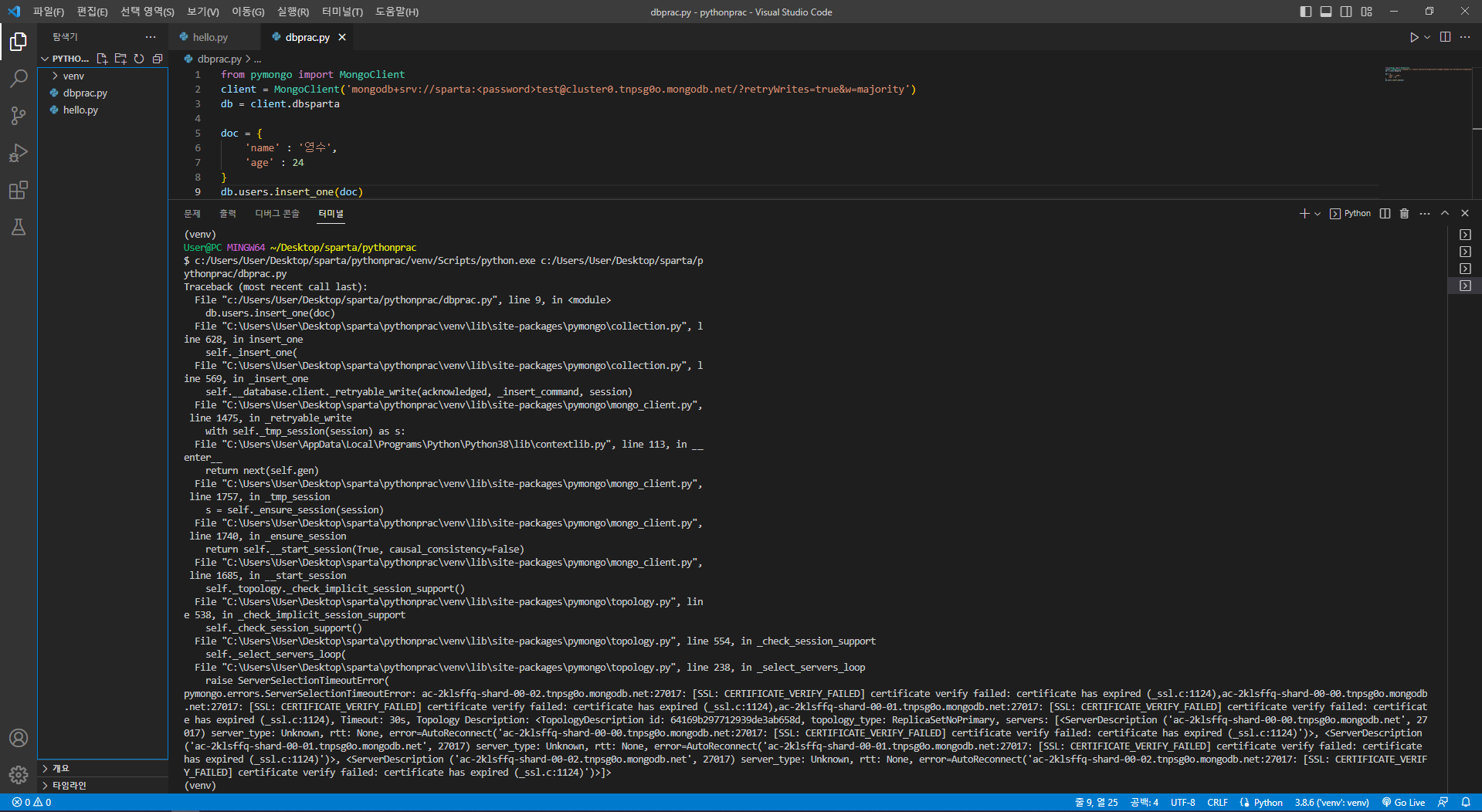Toggle the secondary side bar visibility
Screen dimensions: 1482x812
click(x=1346, y=12)
